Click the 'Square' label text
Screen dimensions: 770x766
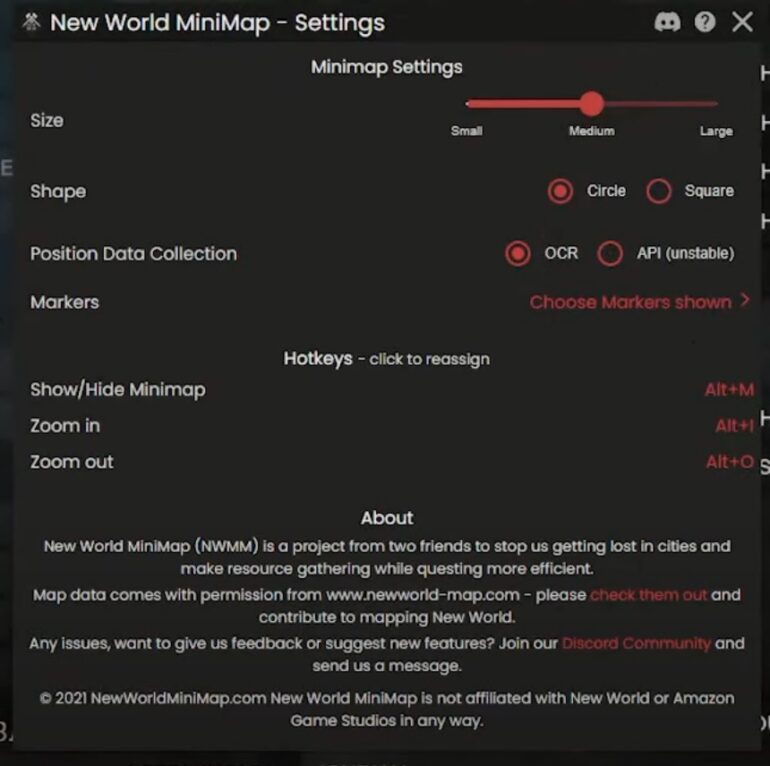pos(709,191)
